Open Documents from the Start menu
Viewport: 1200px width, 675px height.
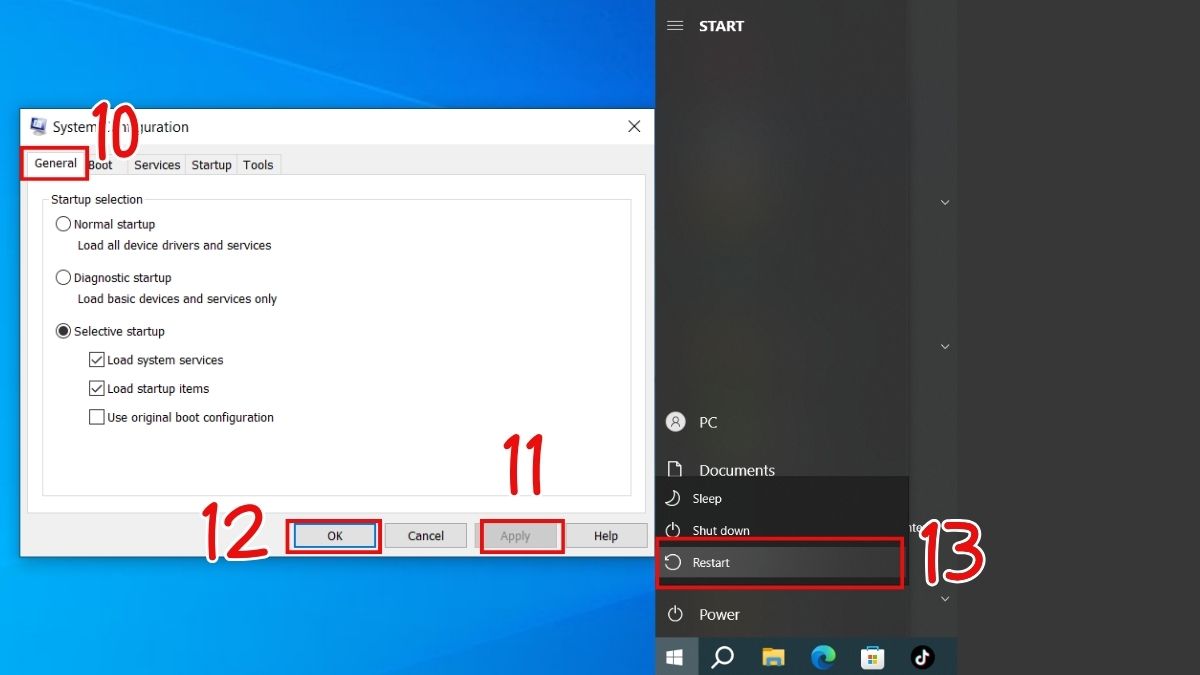click(x=735, y=470)
